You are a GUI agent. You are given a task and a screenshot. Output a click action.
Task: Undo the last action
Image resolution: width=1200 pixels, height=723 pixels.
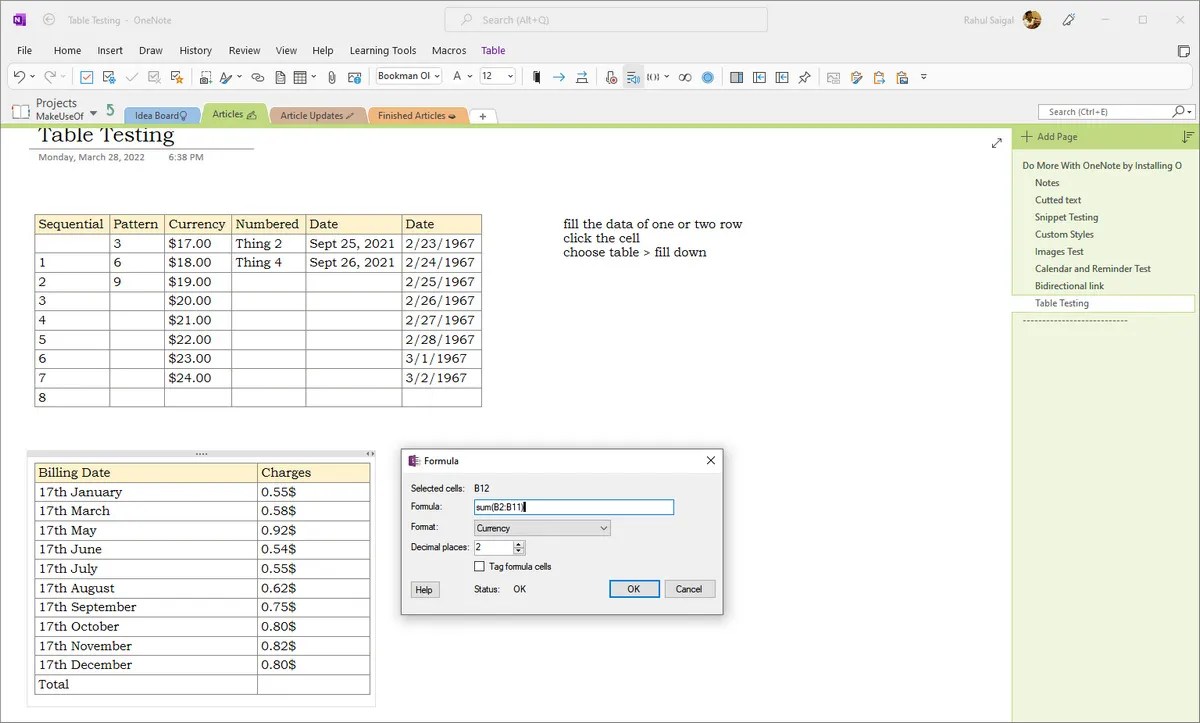pos(20,77)
